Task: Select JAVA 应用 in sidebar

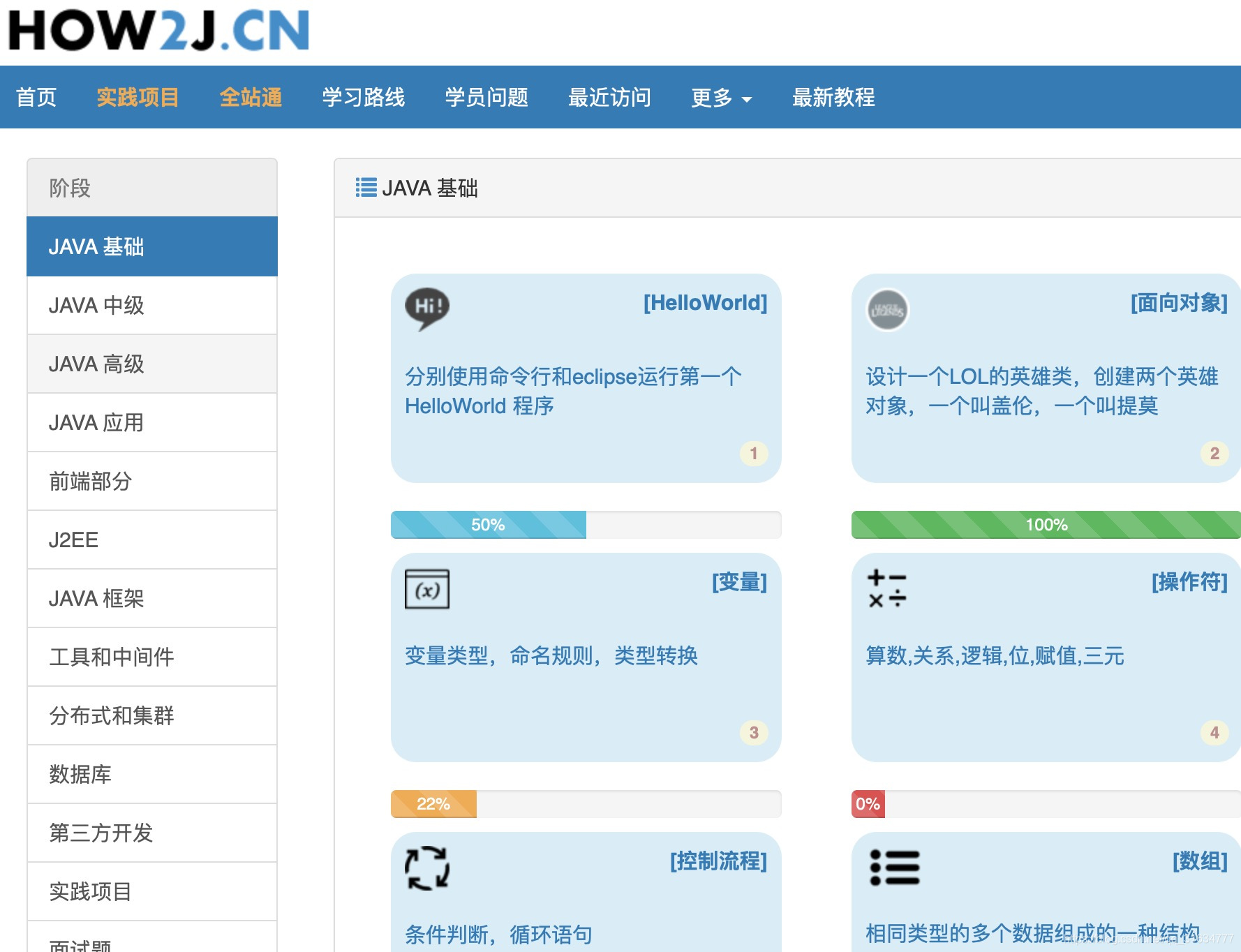Action: pyautogui.click(x=152, y=422)
